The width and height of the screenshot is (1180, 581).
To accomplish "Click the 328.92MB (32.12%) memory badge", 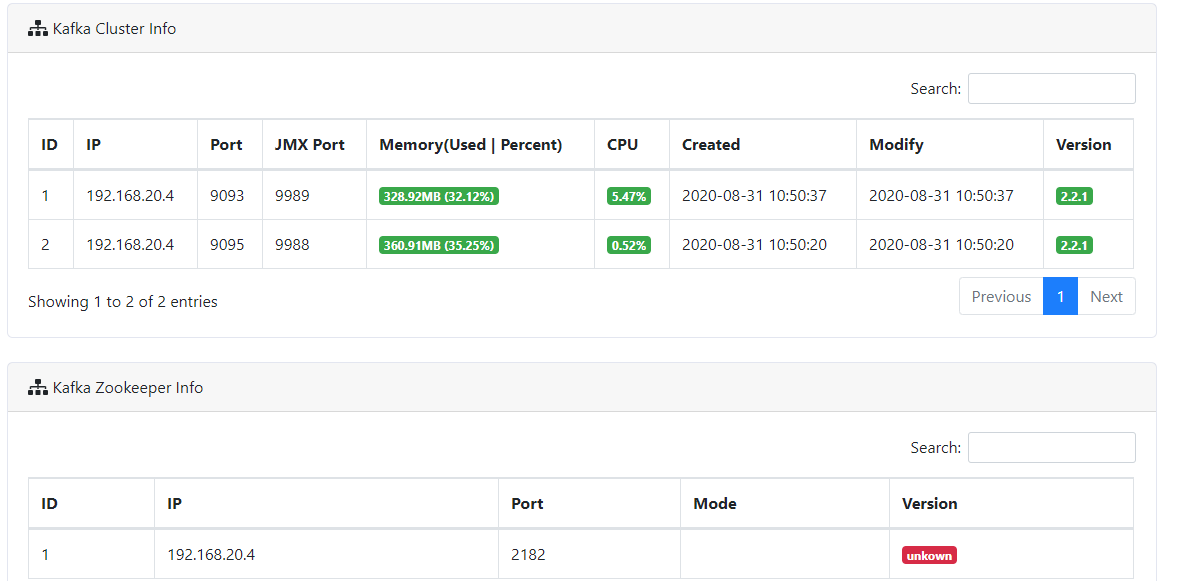I will [439, 196].
